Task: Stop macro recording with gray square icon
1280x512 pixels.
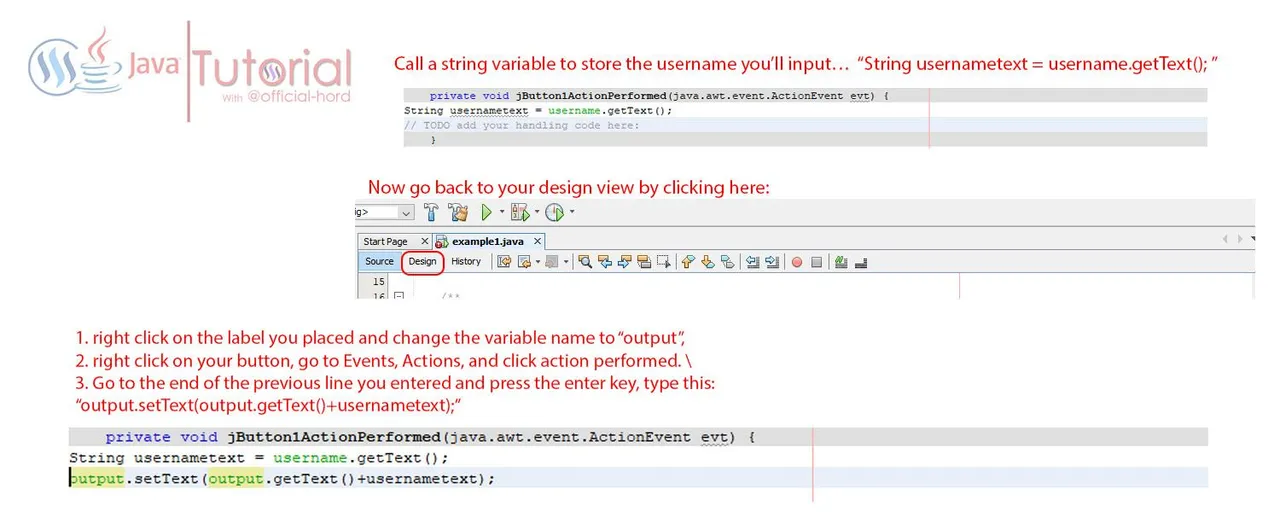Action: 816,262
